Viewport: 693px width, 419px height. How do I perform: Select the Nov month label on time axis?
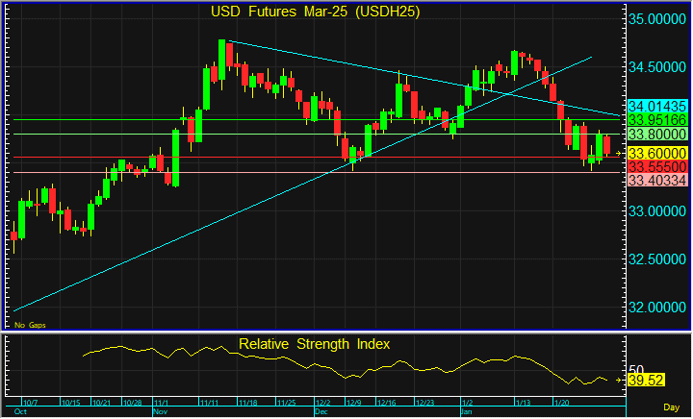161,411
